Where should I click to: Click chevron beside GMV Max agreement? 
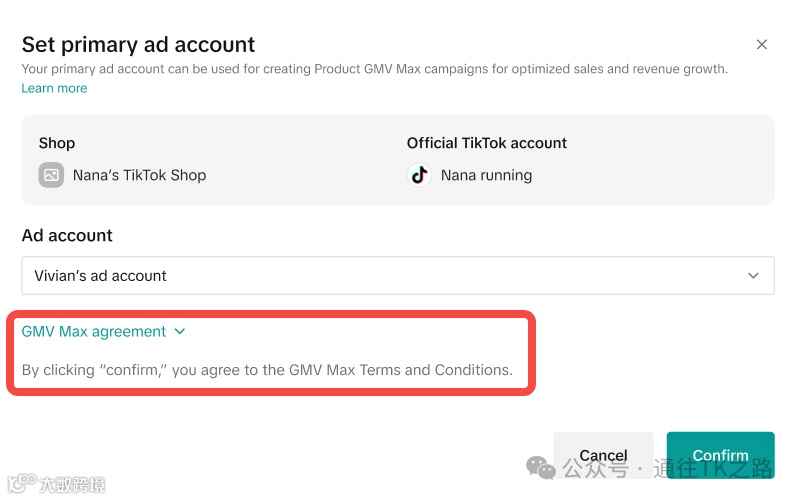coord(180,332)
